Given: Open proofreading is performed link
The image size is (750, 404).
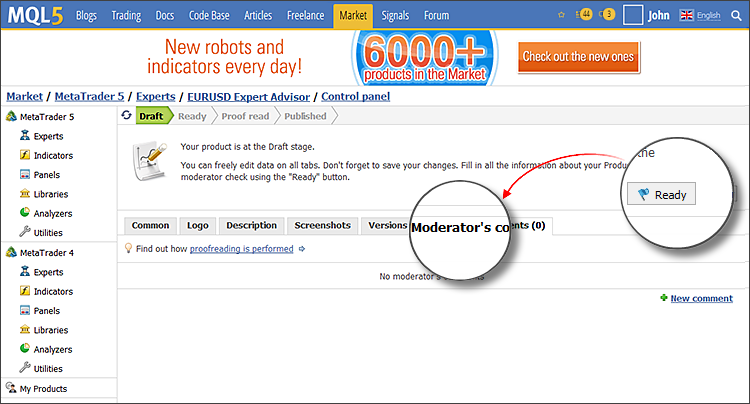Looking at the screenshot, I should click(x=242, y=249).
